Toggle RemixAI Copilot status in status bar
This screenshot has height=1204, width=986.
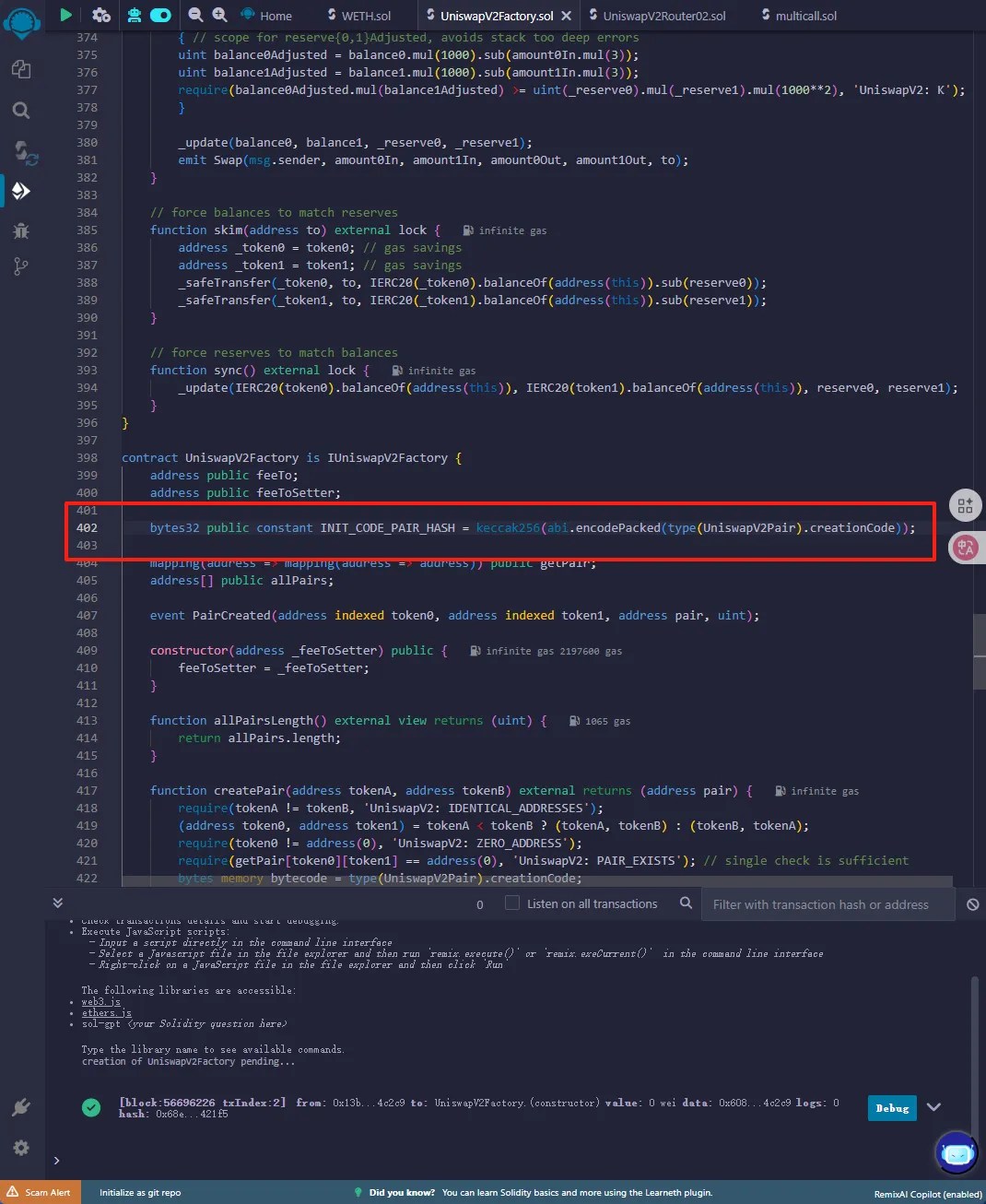[x=927, y=1194]
